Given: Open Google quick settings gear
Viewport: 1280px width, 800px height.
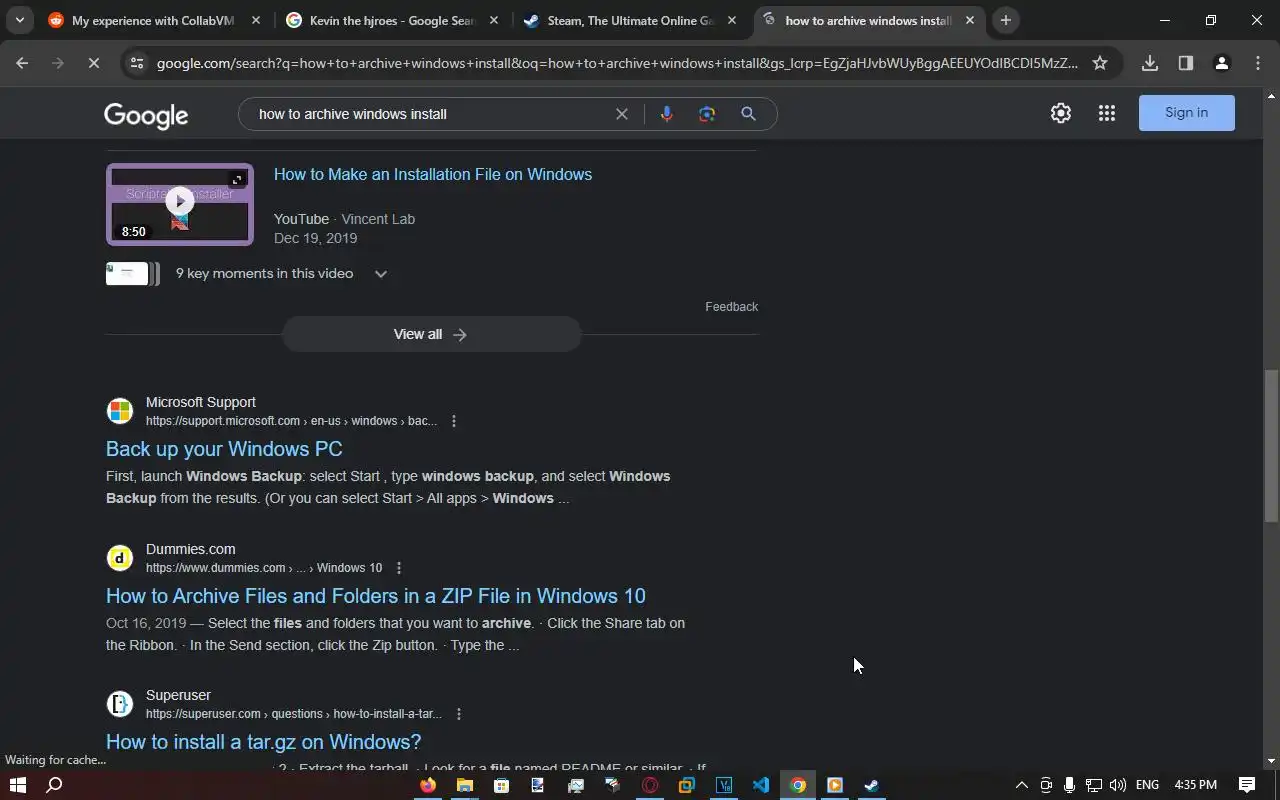Looking at the screenshot, I should (1061, 113).
